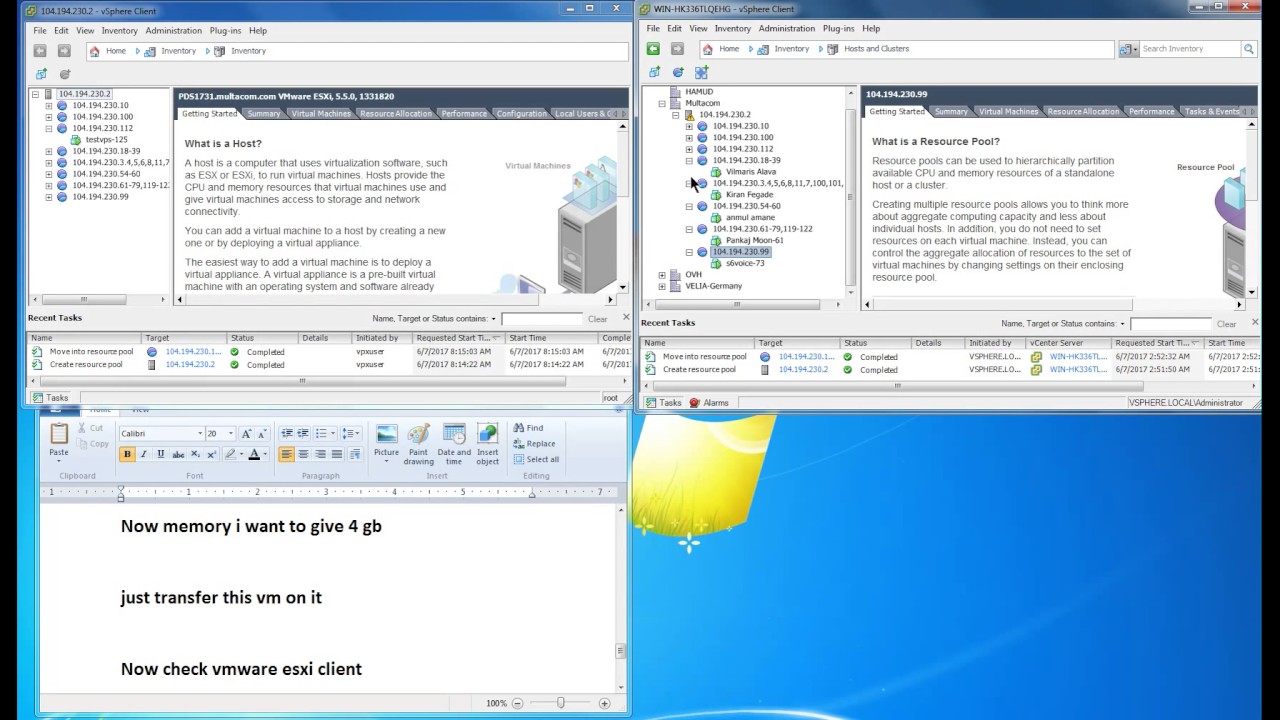Collapse 104.194.230.112 in left vSphere tree
The height and width of the screenshot is (720, 1280).
tap(48, 128)
